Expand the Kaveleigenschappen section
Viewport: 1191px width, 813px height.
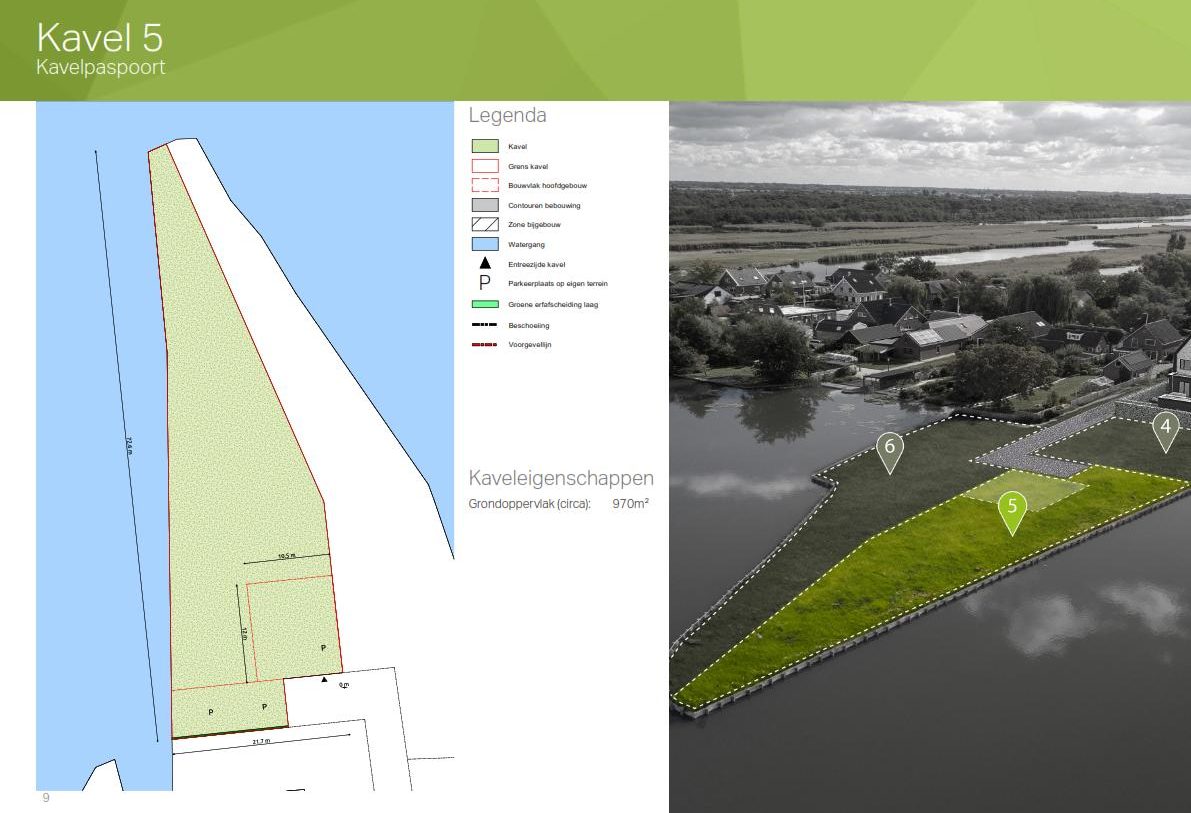pyautogui.click(x=560, y=478)
